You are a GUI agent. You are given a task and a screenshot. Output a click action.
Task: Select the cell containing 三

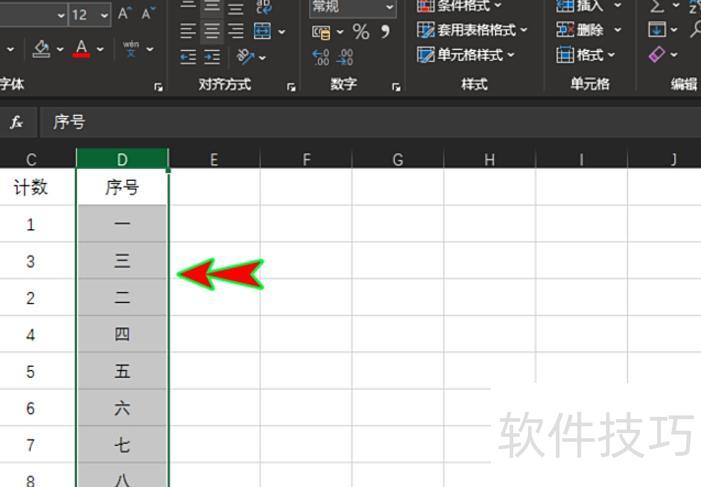click(122, 261)
